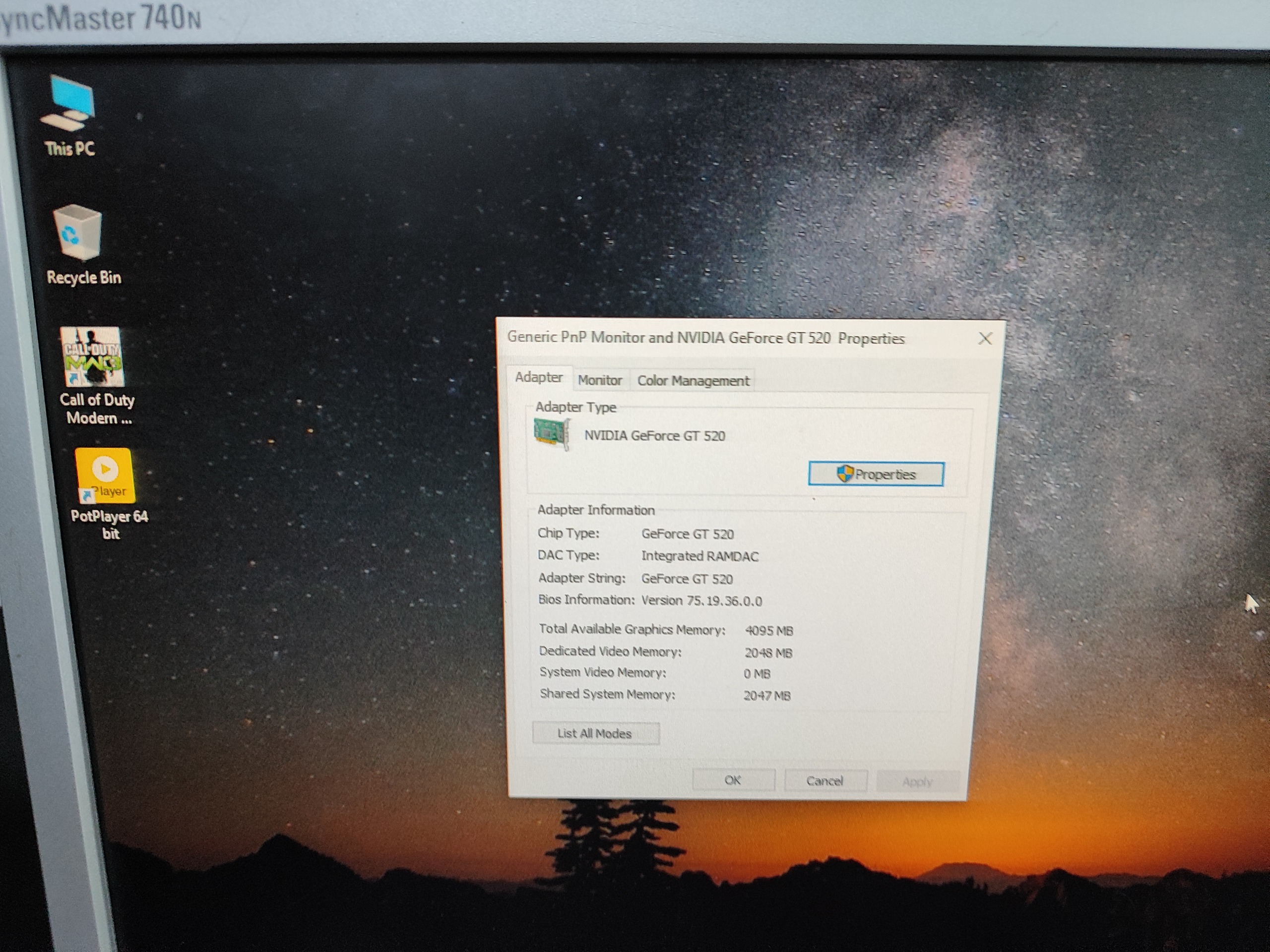Open adapter Properties button

point(876,474)
